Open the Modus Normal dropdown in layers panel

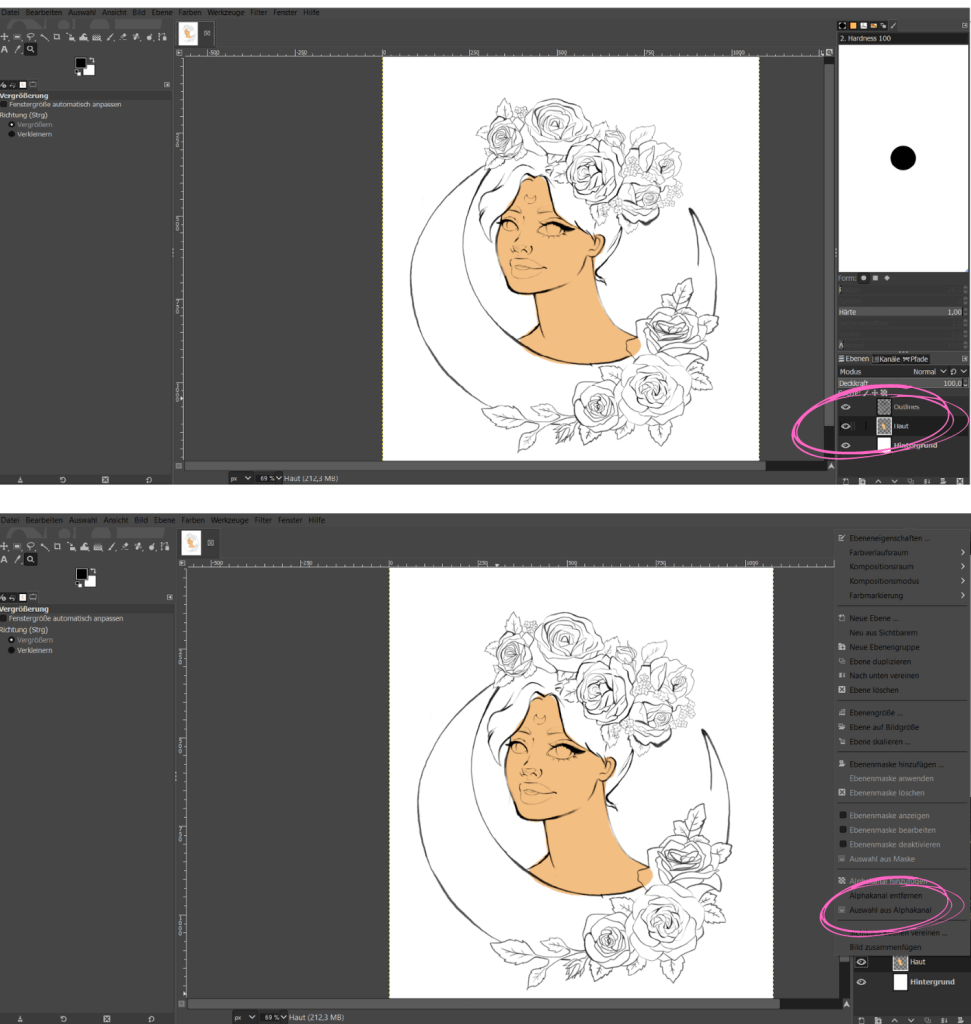coord(923,371)
